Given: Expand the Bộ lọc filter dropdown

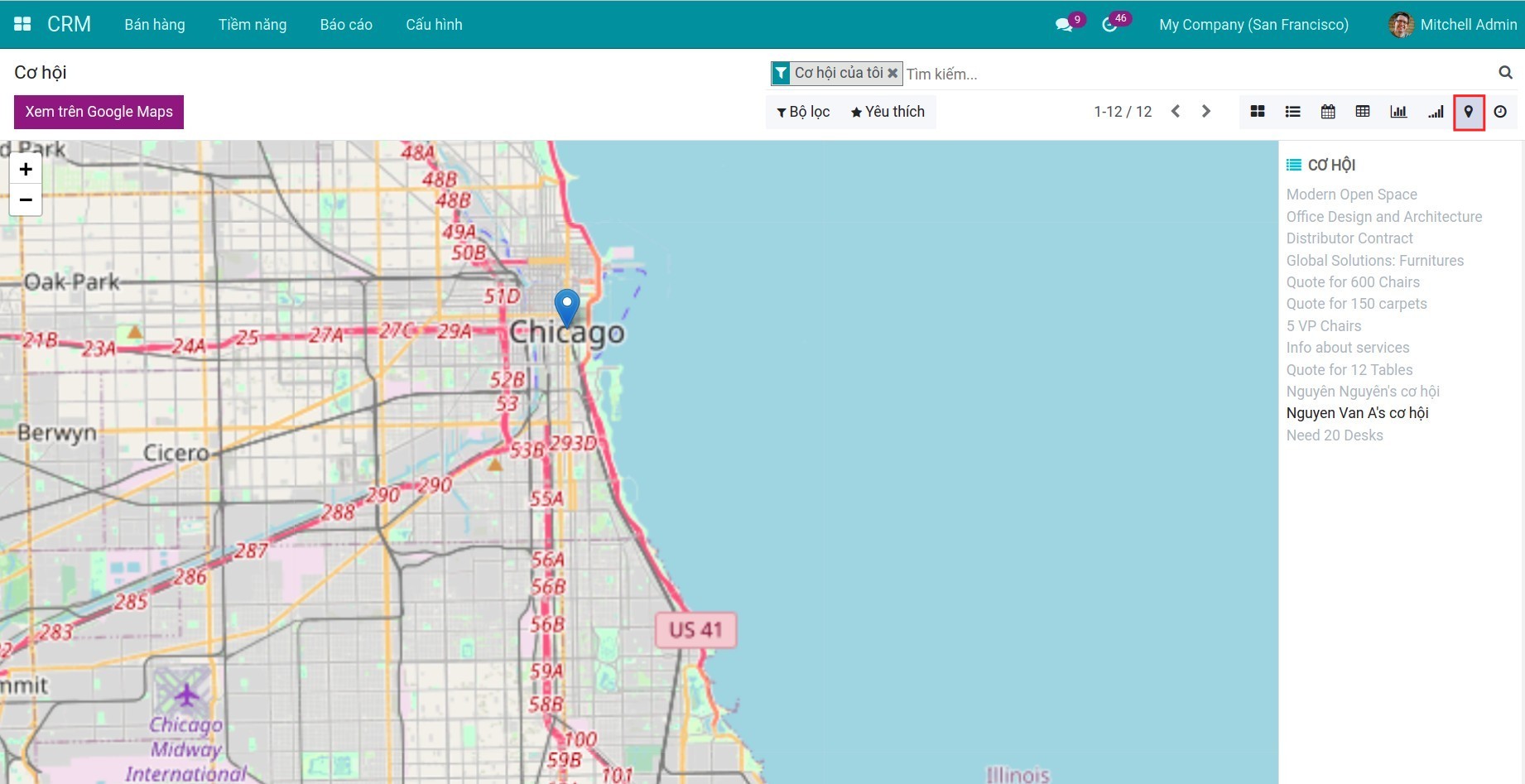Looking at the screenshot, I should coord(803,112).
